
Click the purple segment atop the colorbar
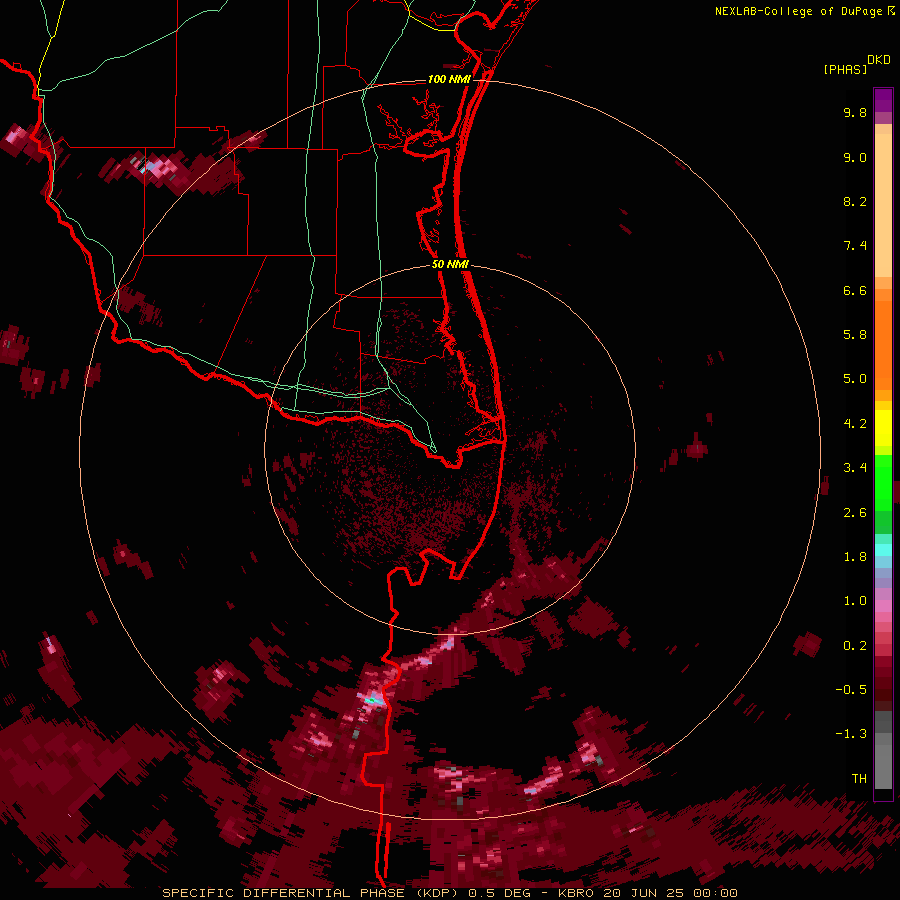883,100
